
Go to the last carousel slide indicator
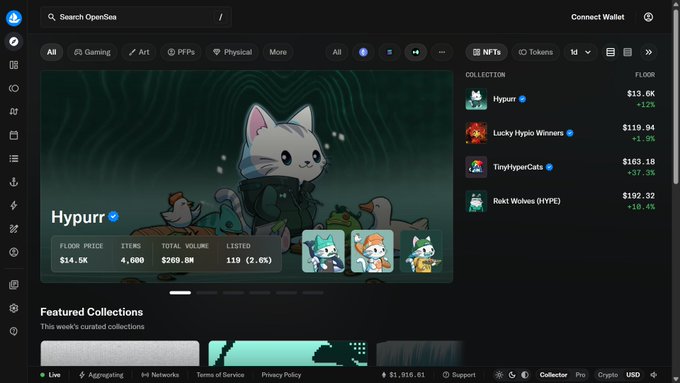click(x=313, y=293)
